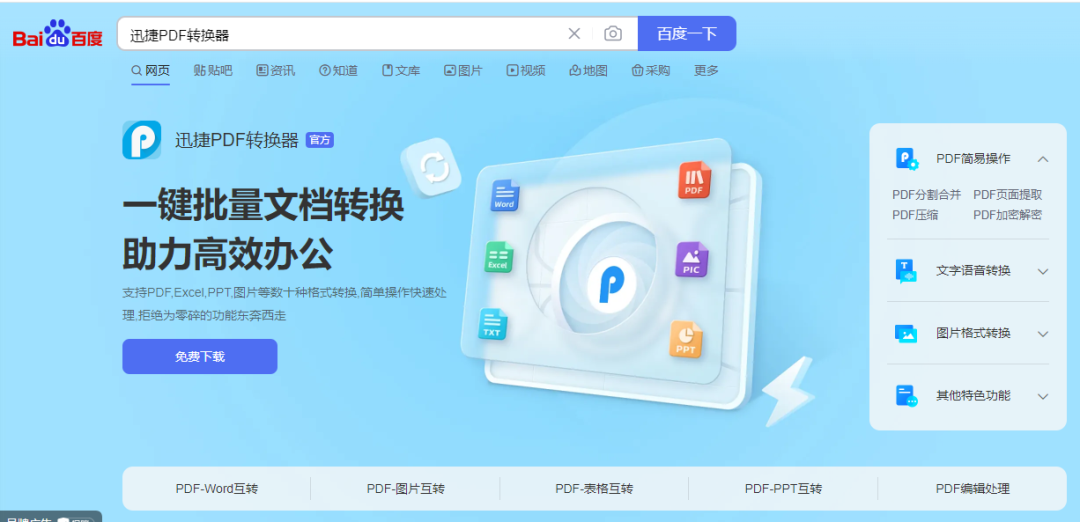Open the PDF压缩 link

point(915,215)
